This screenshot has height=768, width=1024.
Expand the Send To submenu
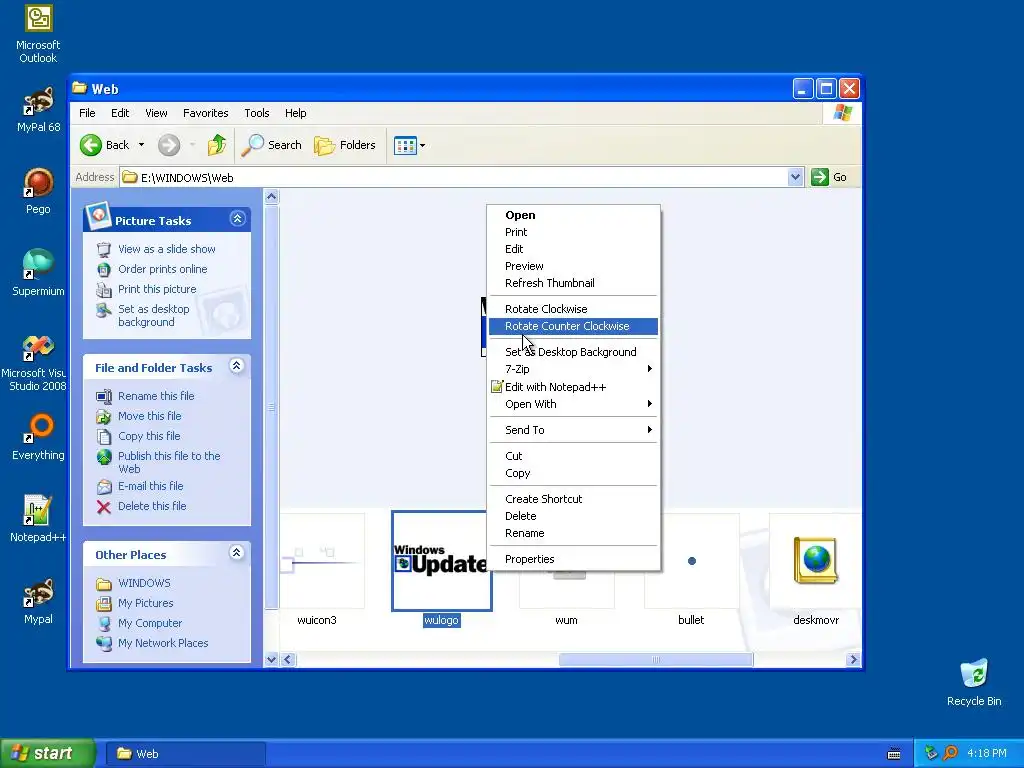(x=573, y=430)
